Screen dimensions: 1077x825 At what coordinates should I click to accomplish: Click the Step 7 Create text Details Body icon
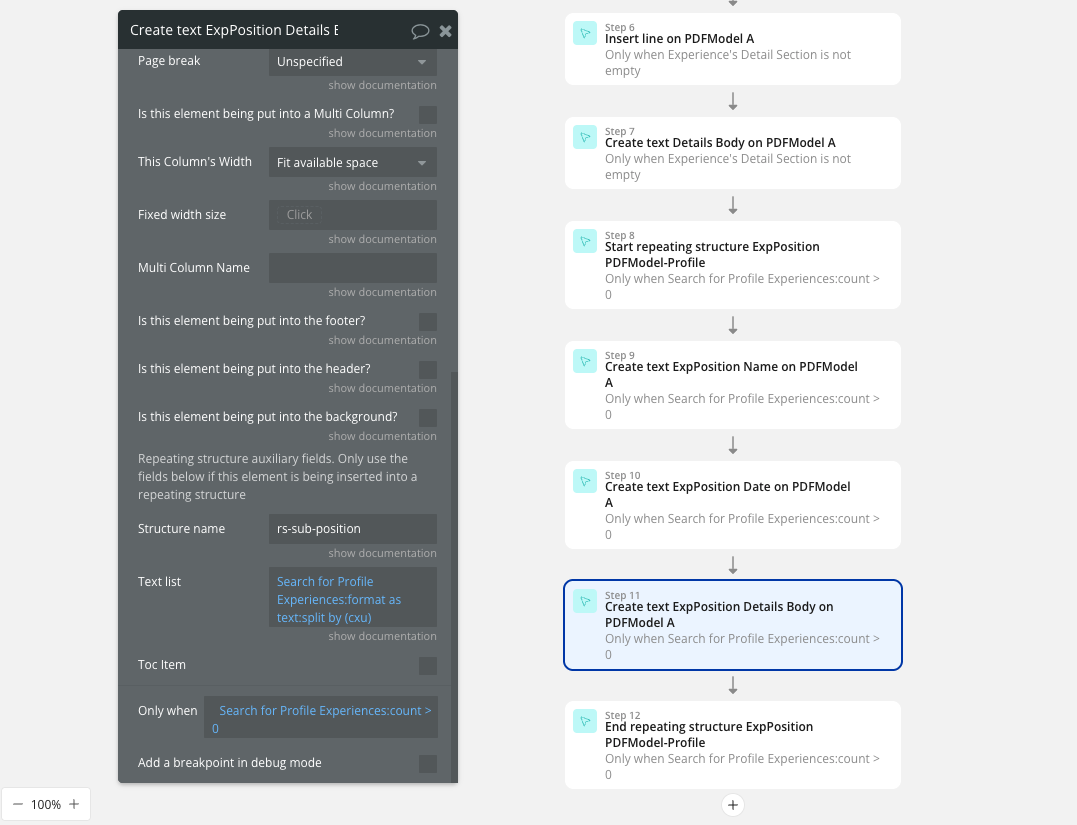585,137
